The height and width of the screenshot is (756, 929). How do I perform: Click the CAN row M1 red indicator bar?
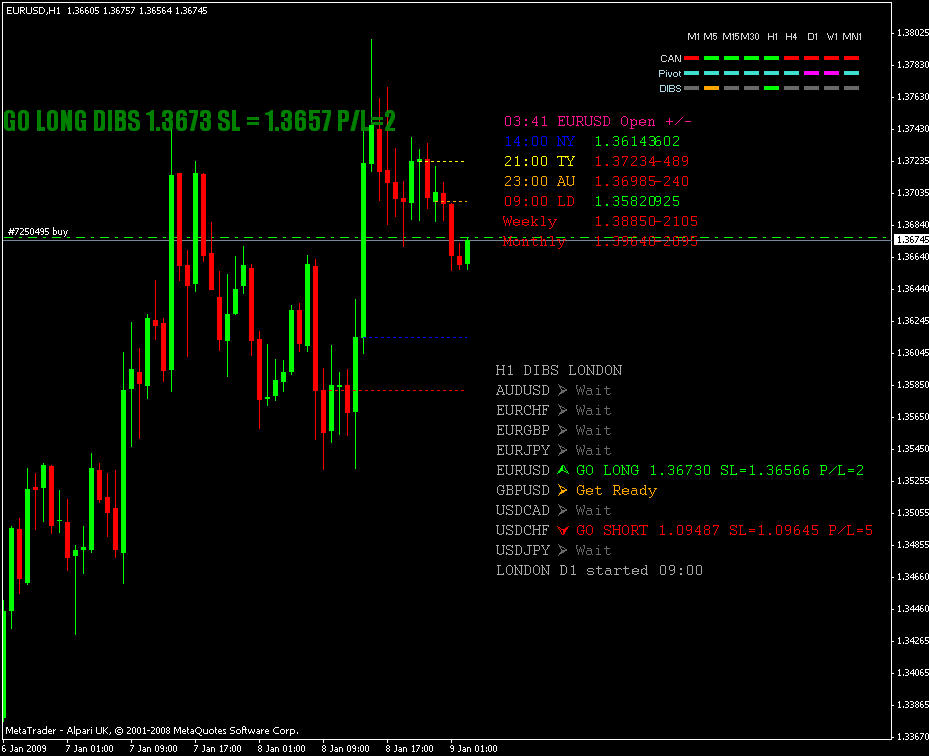692,58
